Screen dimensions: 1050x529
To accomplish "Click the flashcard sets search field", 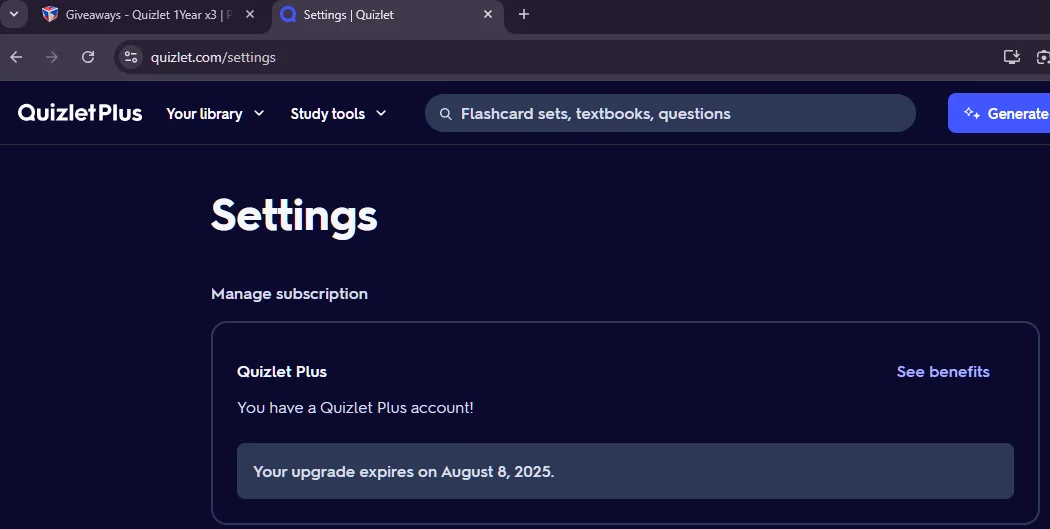I will (670, 113).
